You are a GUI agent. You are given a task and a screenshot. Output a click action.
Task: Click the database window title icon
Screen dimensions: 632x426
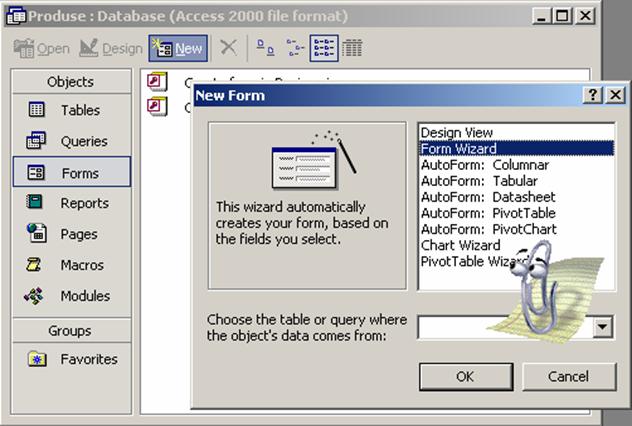[x=16, y=16]
